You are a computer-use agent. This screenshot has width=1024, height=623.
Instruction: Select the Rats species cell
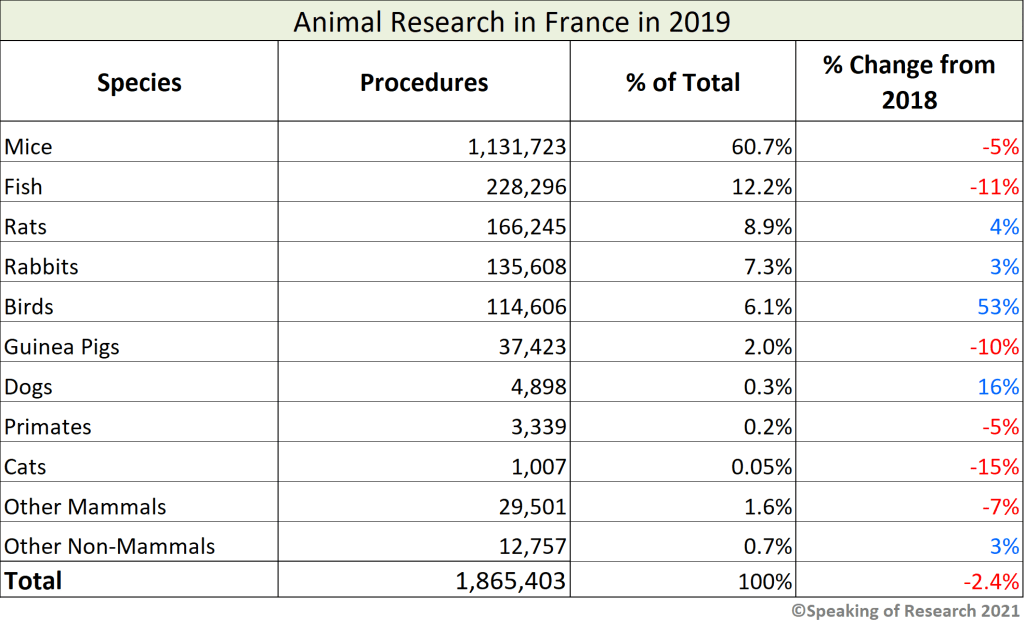(x=25, y=227)
